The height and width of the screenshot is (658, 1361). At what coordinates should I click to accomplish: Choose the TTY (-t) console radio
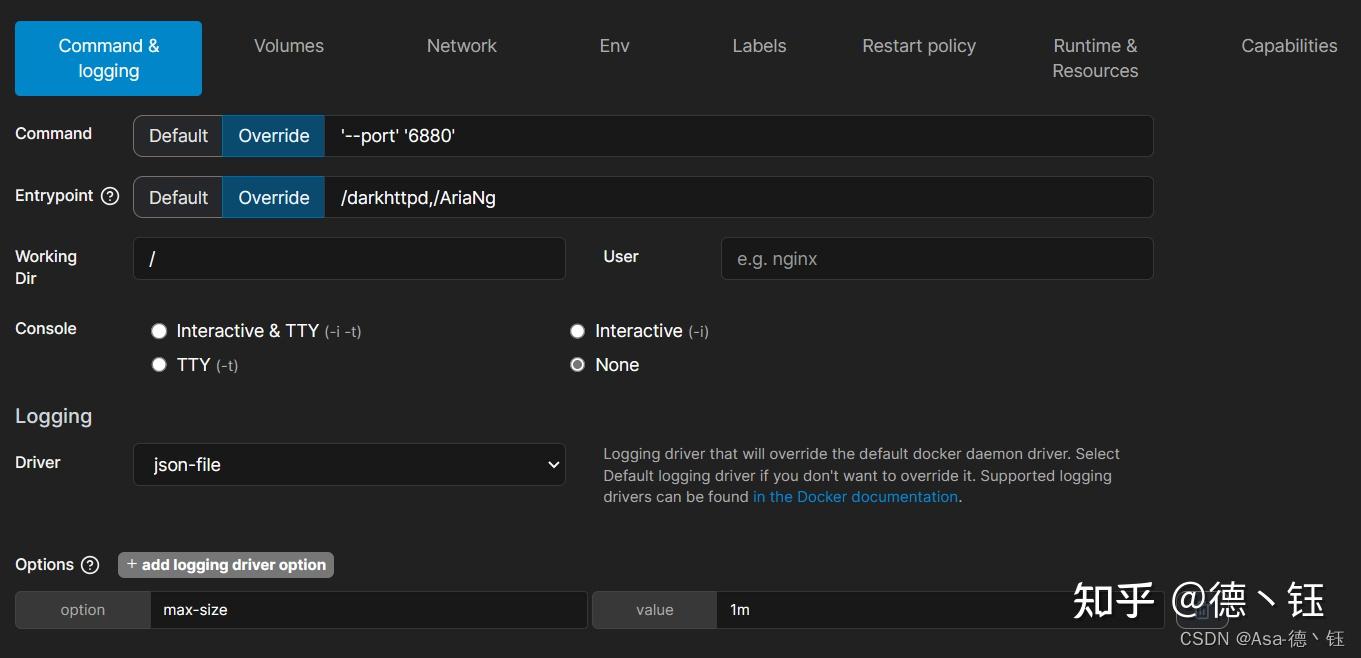coord(159,365)
